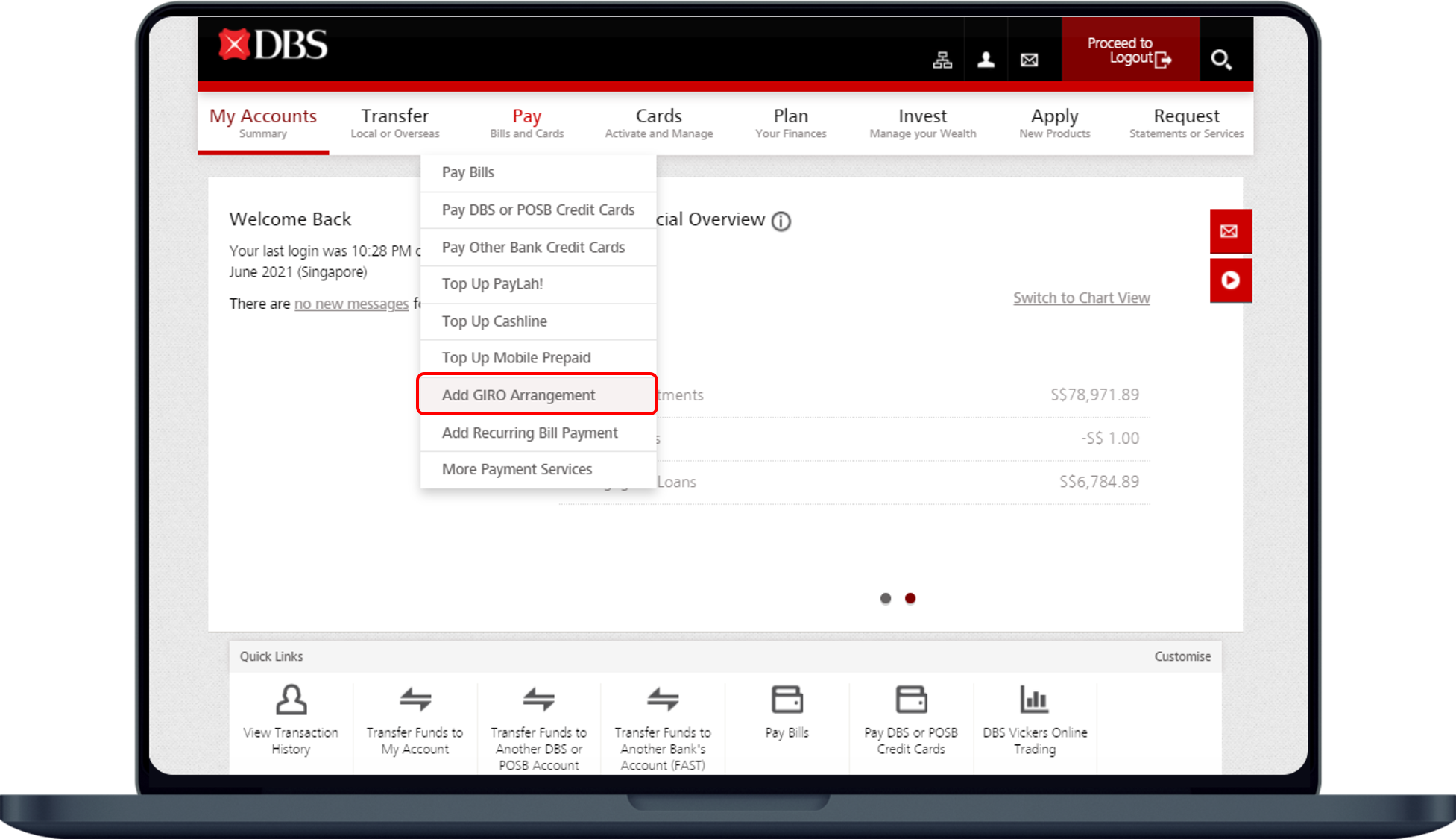
Task: Open the no new messages link
Action: click(351, 304)
